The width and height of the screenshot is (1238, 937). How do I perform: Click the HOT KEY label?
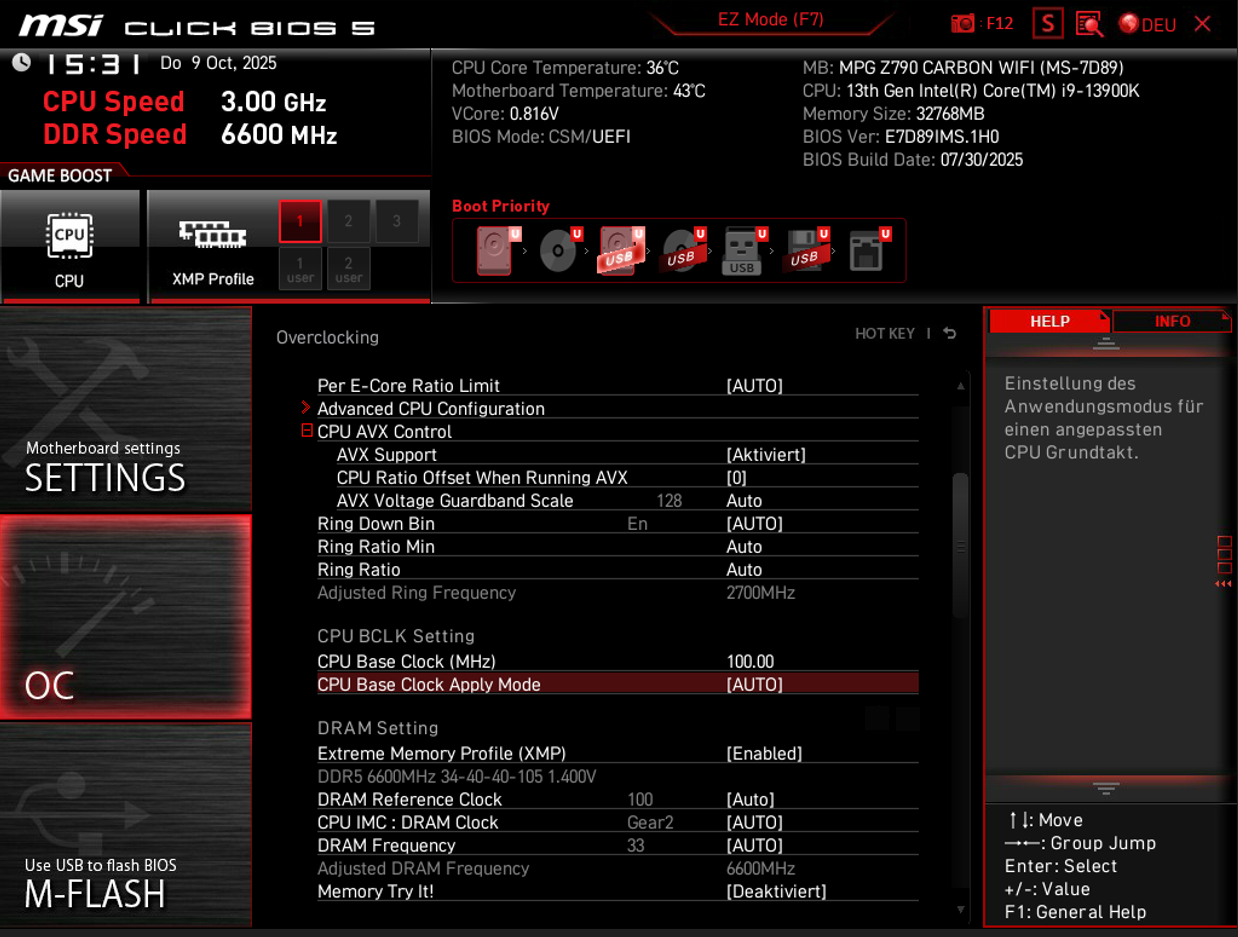pos(885,333)
